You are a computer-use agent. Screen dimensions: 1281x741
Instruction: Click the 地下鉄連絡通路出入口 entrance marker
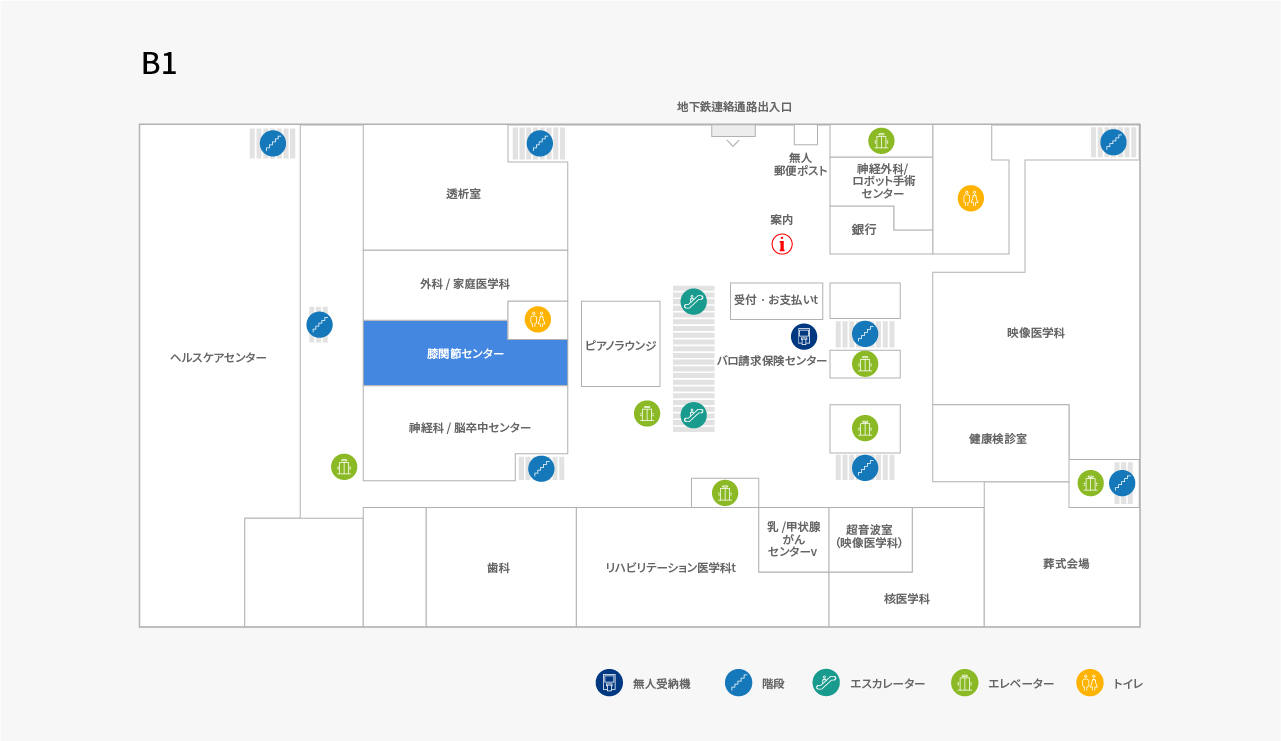733,131
